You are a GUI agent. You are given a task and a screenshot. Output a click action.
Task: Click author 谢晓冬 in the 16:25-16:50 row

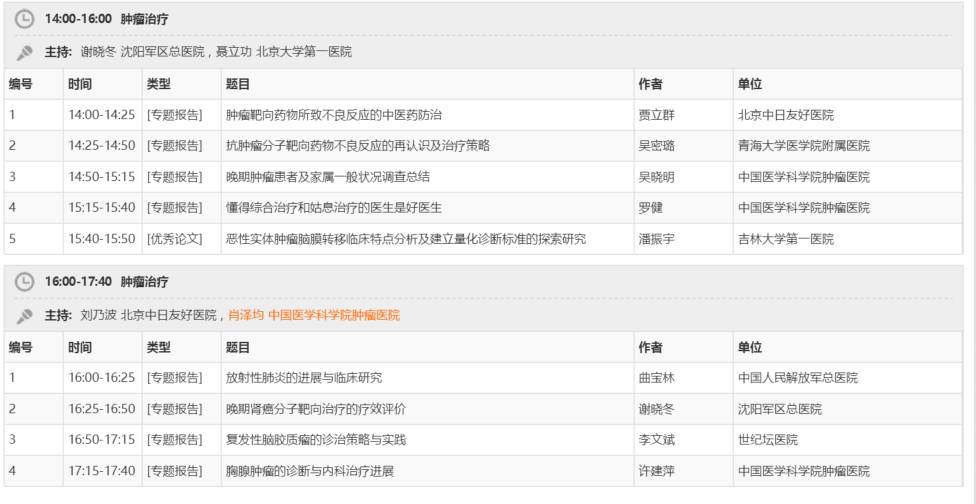coord(657,409)
